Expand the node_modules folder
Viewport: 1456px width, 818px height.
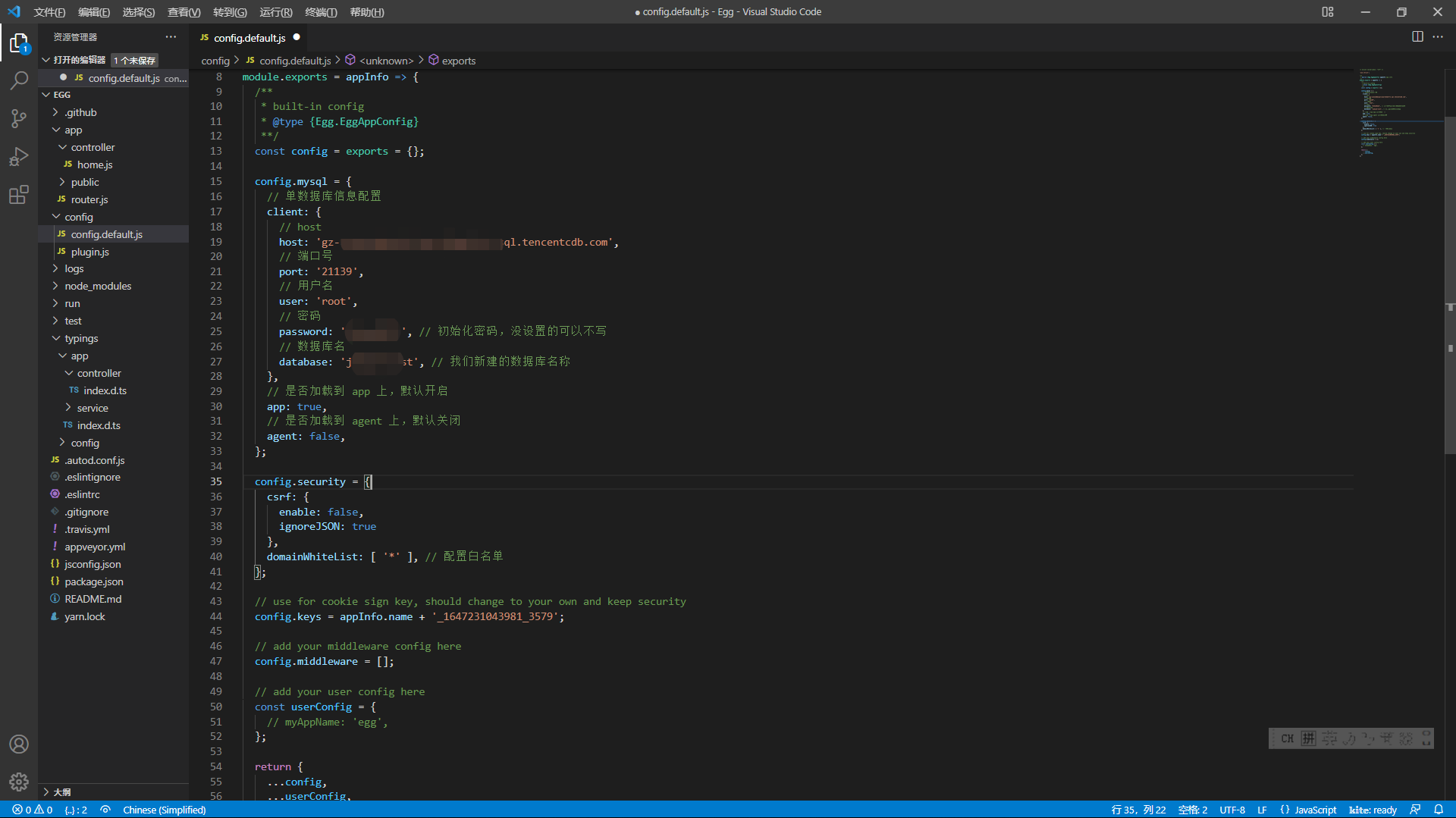[55, 286]
